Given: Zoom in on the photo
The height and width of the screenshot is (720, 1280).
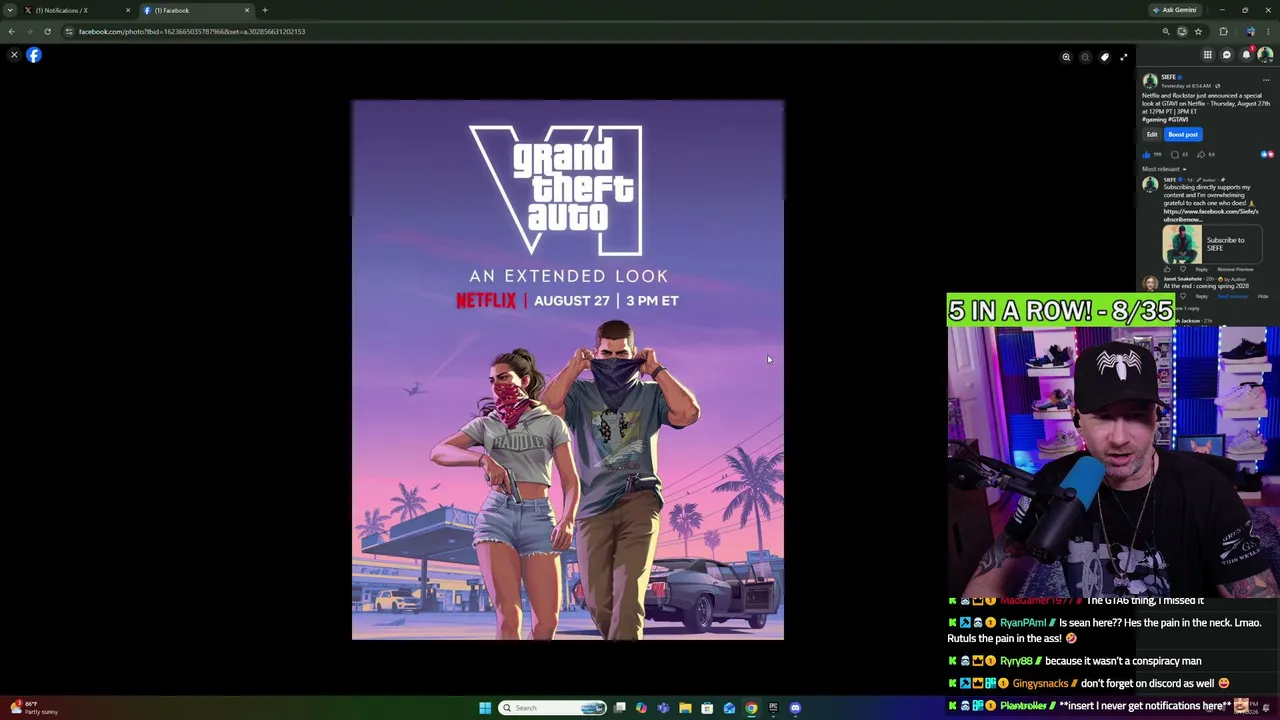Looking at the screenshot, I should point(1066,57).
